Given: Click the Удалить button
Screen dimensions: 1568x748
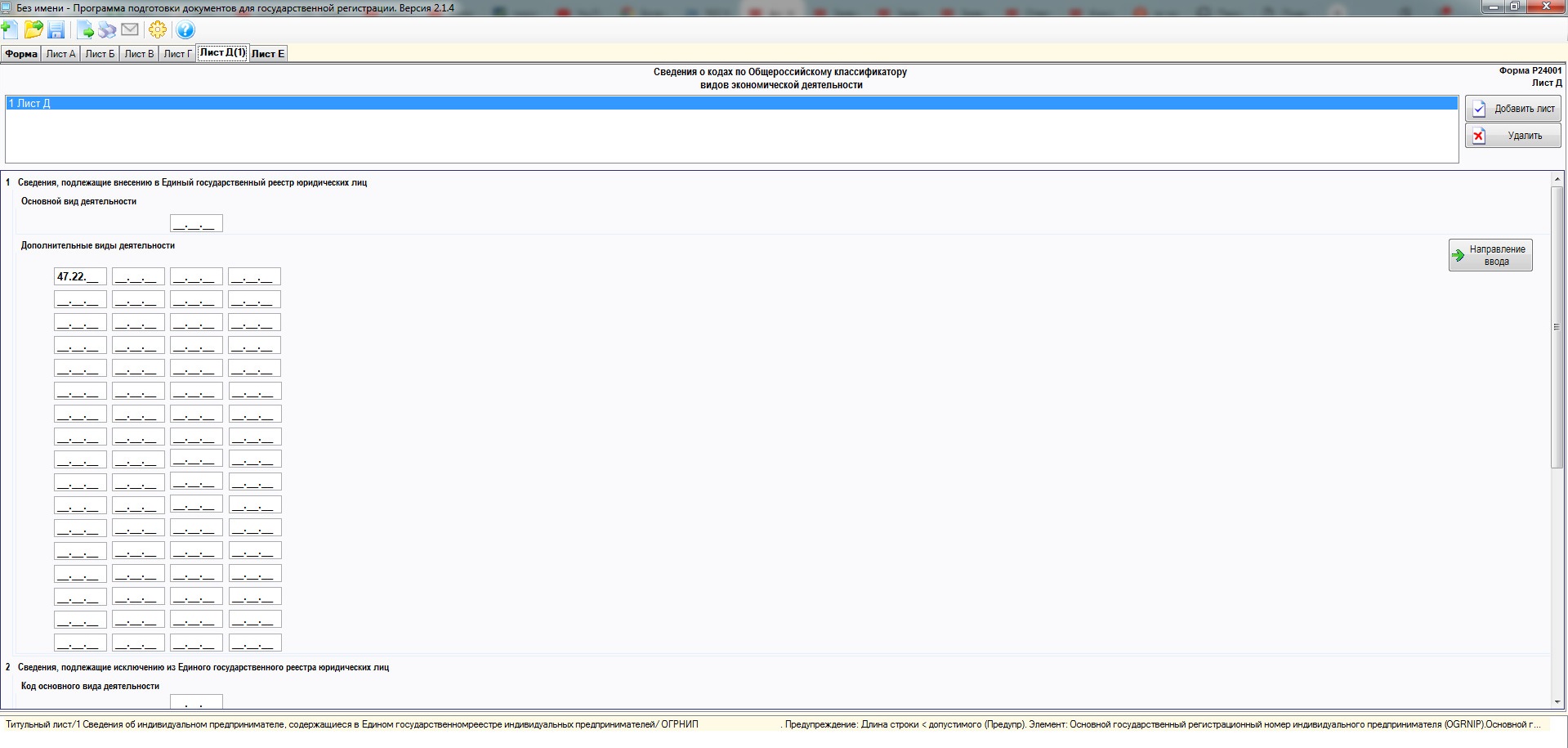Looking at the screenshot, I should [1512, 136].
